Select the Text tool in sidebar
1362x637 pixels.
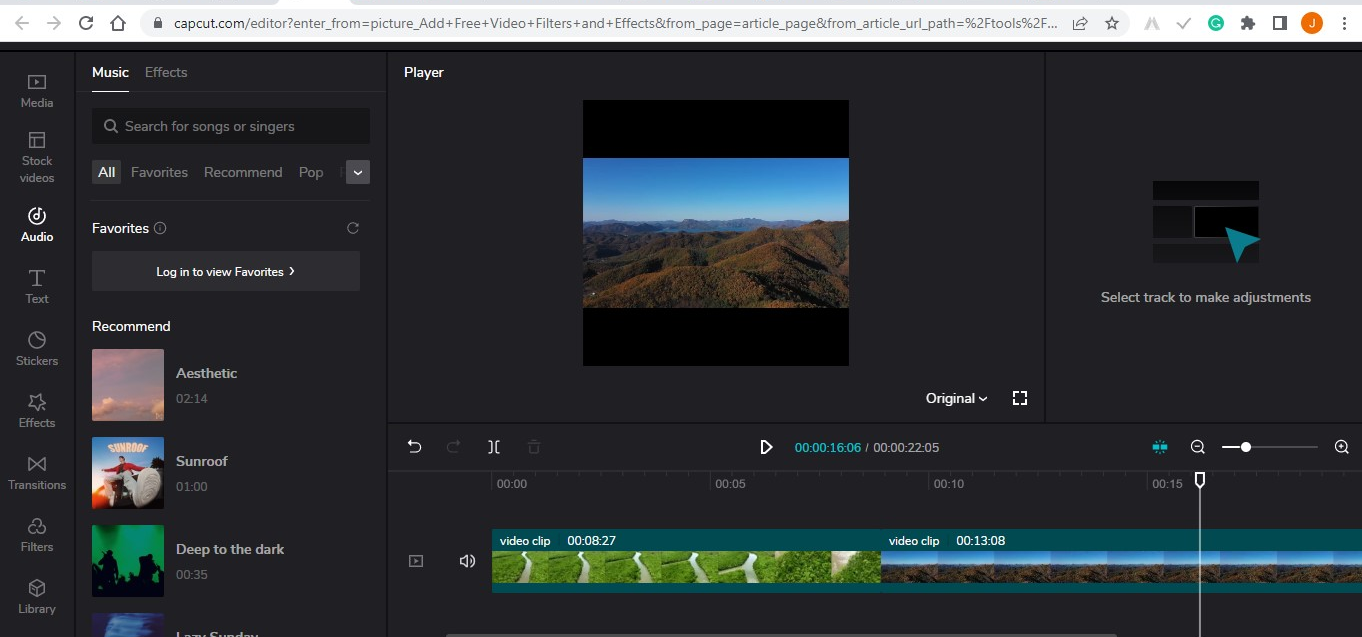click(37, 285)
